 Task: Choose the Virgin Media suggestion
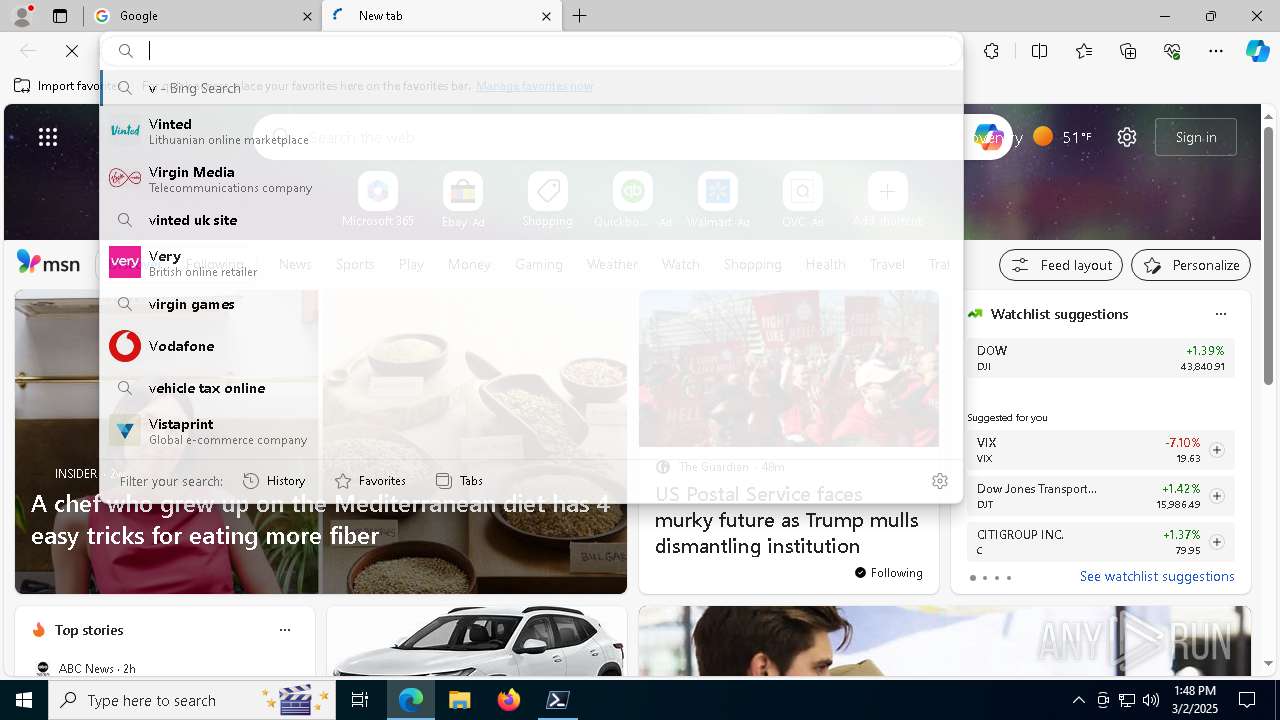pyautogui.click(x=531, y=178)
